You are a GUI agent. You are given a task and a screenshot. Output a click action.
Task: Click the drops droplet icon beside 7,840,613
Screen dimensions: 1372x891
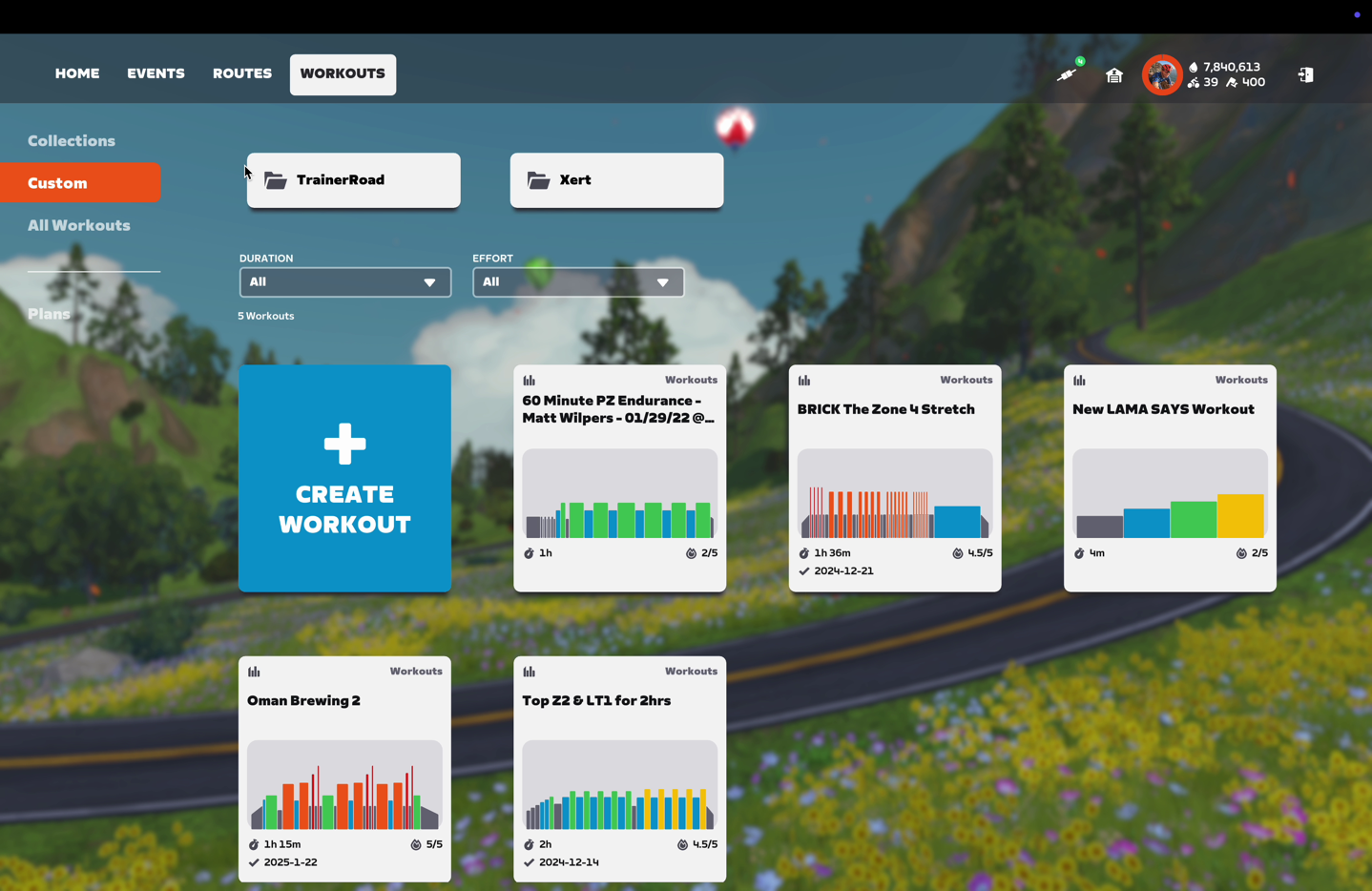click(1194, 67)
